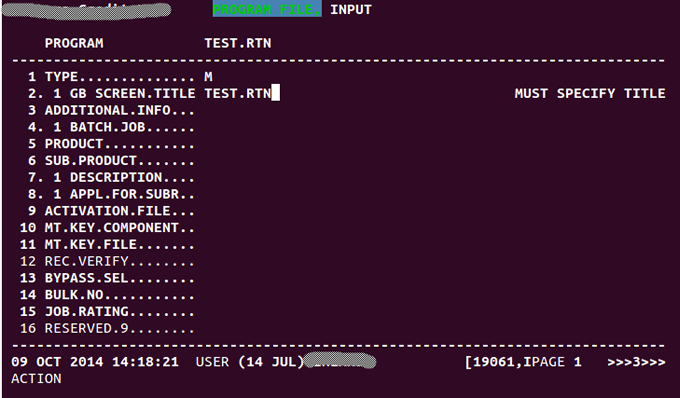The image size is (680, 398).
Task: Click the >>>3>>> page indicator
Action: click(x=636, y=362)
